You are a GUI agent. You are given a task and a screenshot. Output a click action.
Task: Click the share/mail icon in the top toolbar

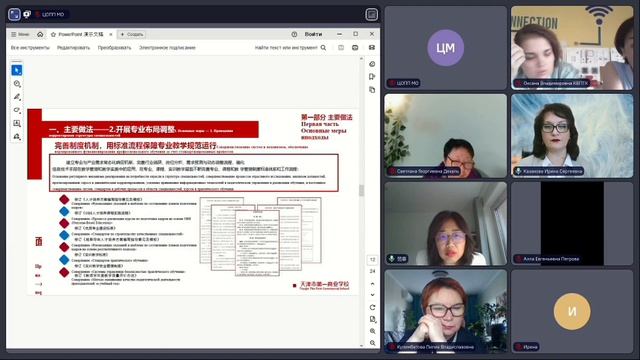point(371,48)
